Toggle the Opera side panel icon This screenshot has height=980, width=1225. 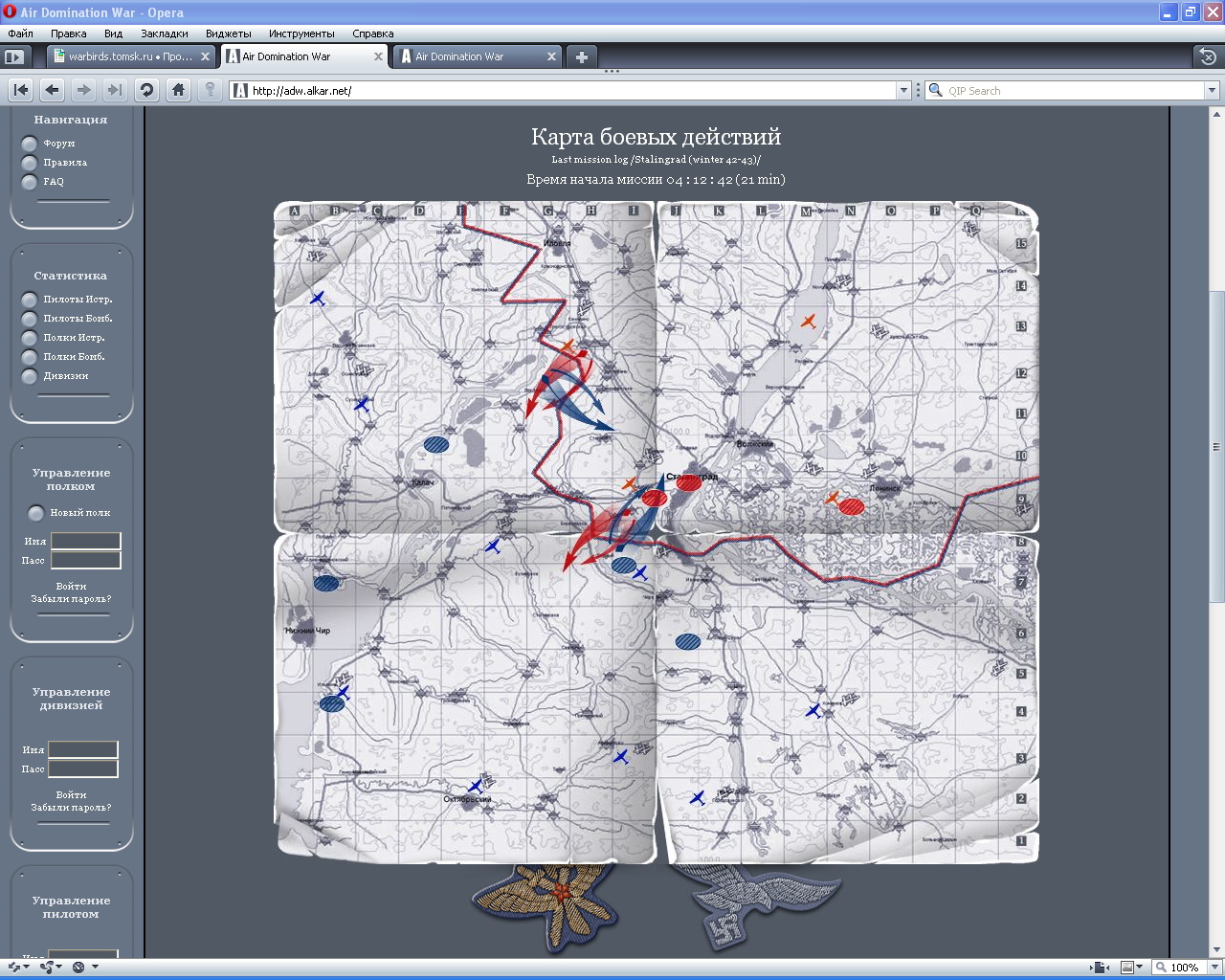click(14, 56)
